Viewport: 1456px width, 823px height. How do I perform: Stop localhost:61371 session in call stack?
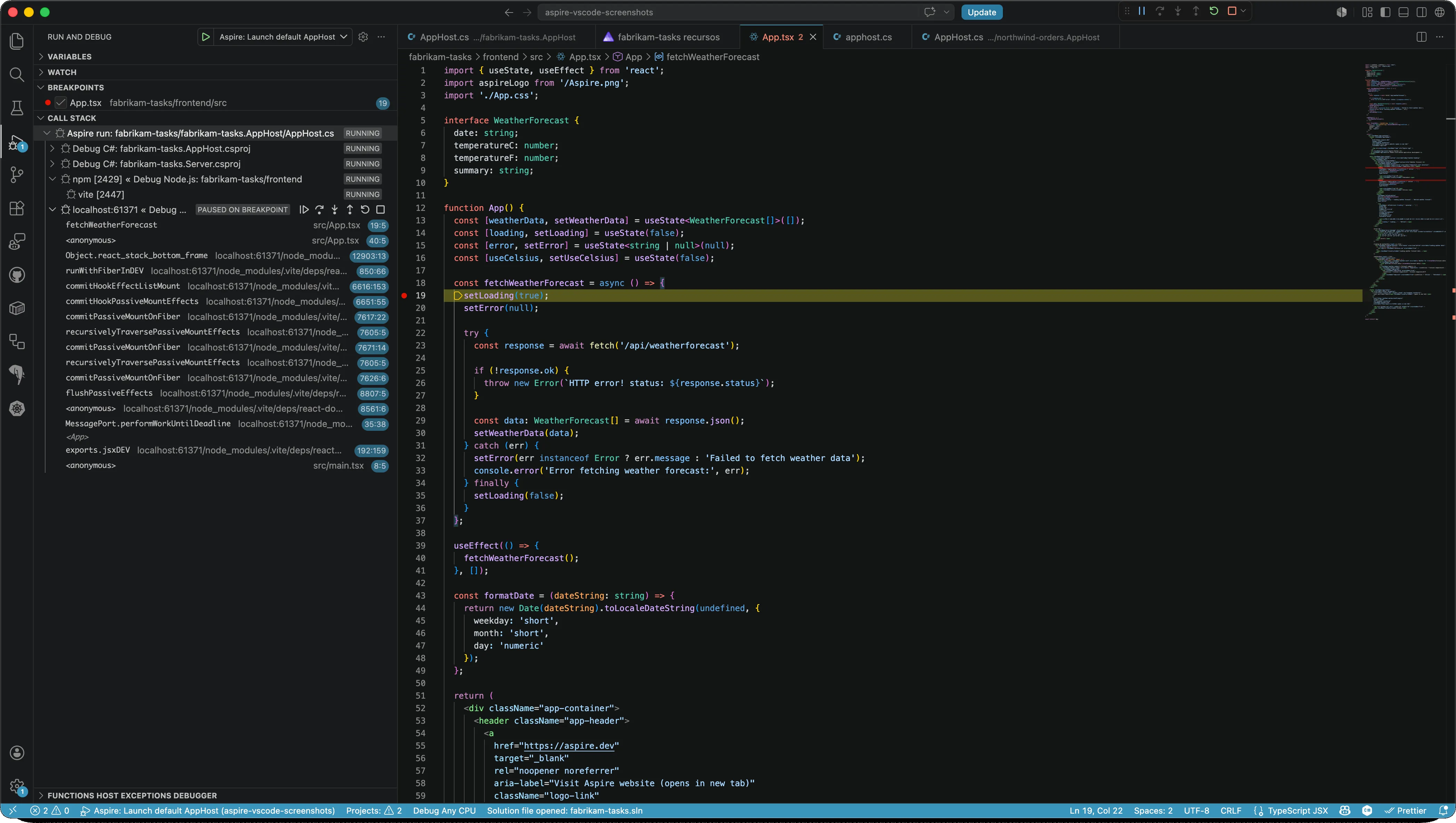[381, 210]
